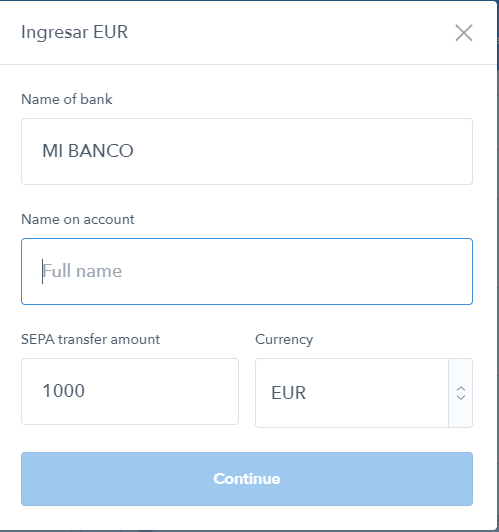Click the "SEPA transfer amount" label
This screenshot has height=532, width=499.
click(90, 339)
